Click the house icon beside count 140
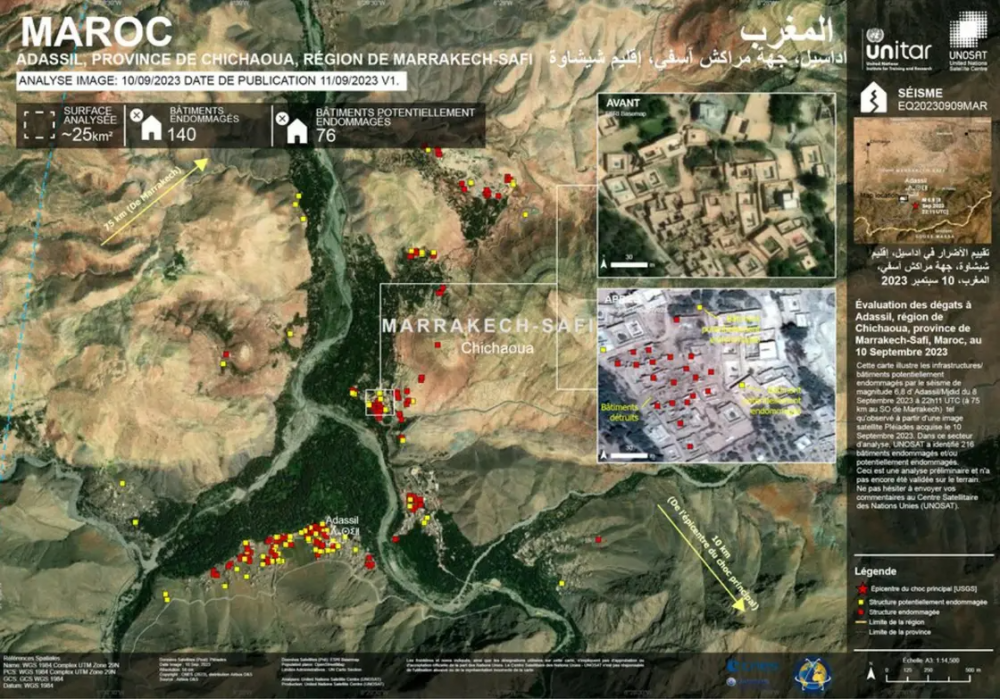 click(x=151, y=127)
